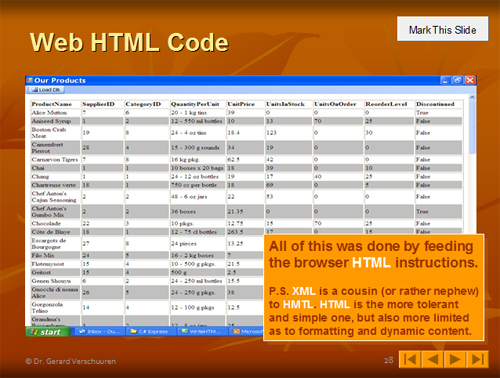Viewport: 500px width, 378px height.
Task: Click 48 - 6 oz jars cell
Action: (198, 197)
